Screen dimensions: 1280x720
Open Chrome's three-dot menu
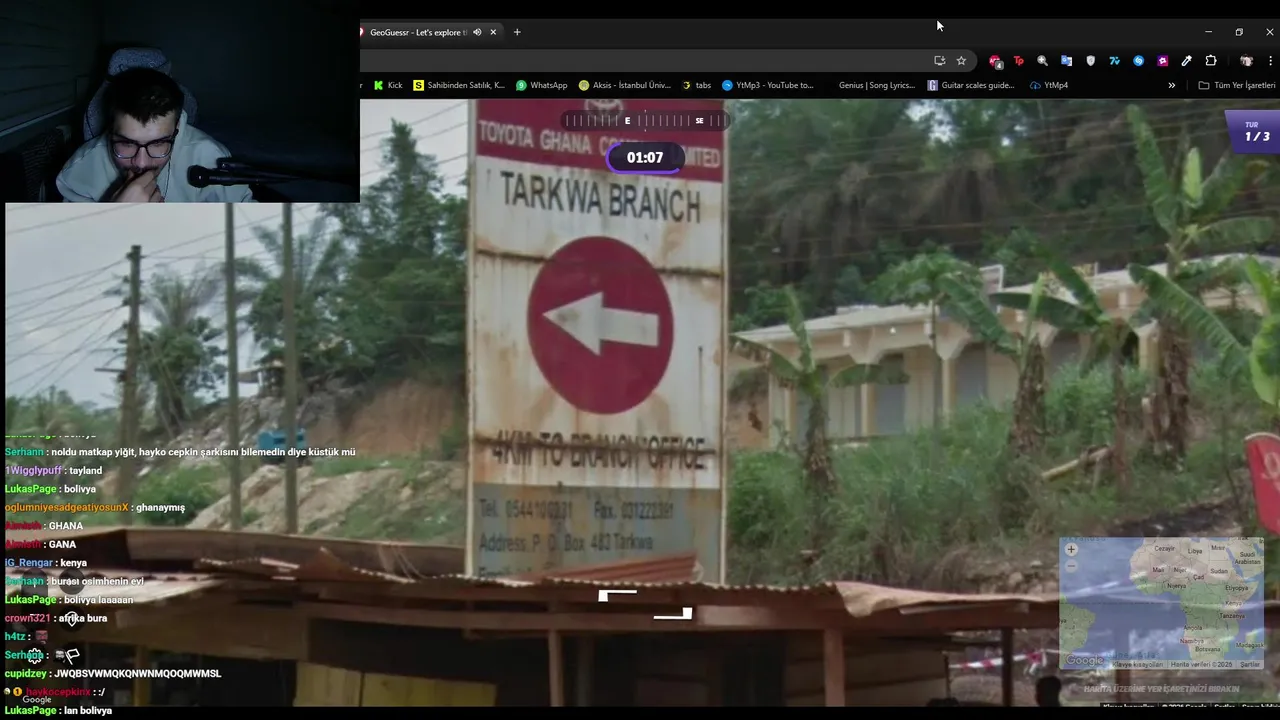[1270, 61]
